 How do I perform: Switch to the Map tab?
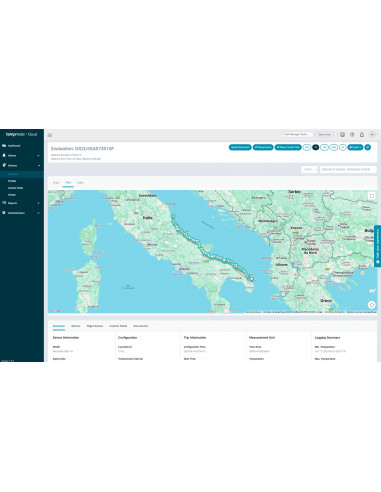(x=68, y=183)
